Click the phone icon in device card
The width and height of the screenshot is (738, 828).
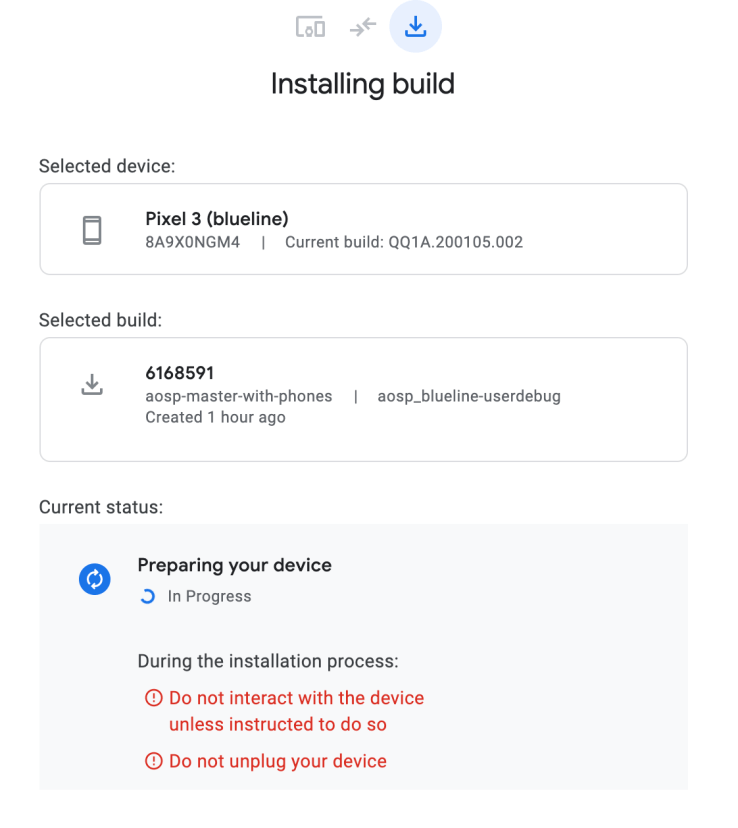[92, 230]
